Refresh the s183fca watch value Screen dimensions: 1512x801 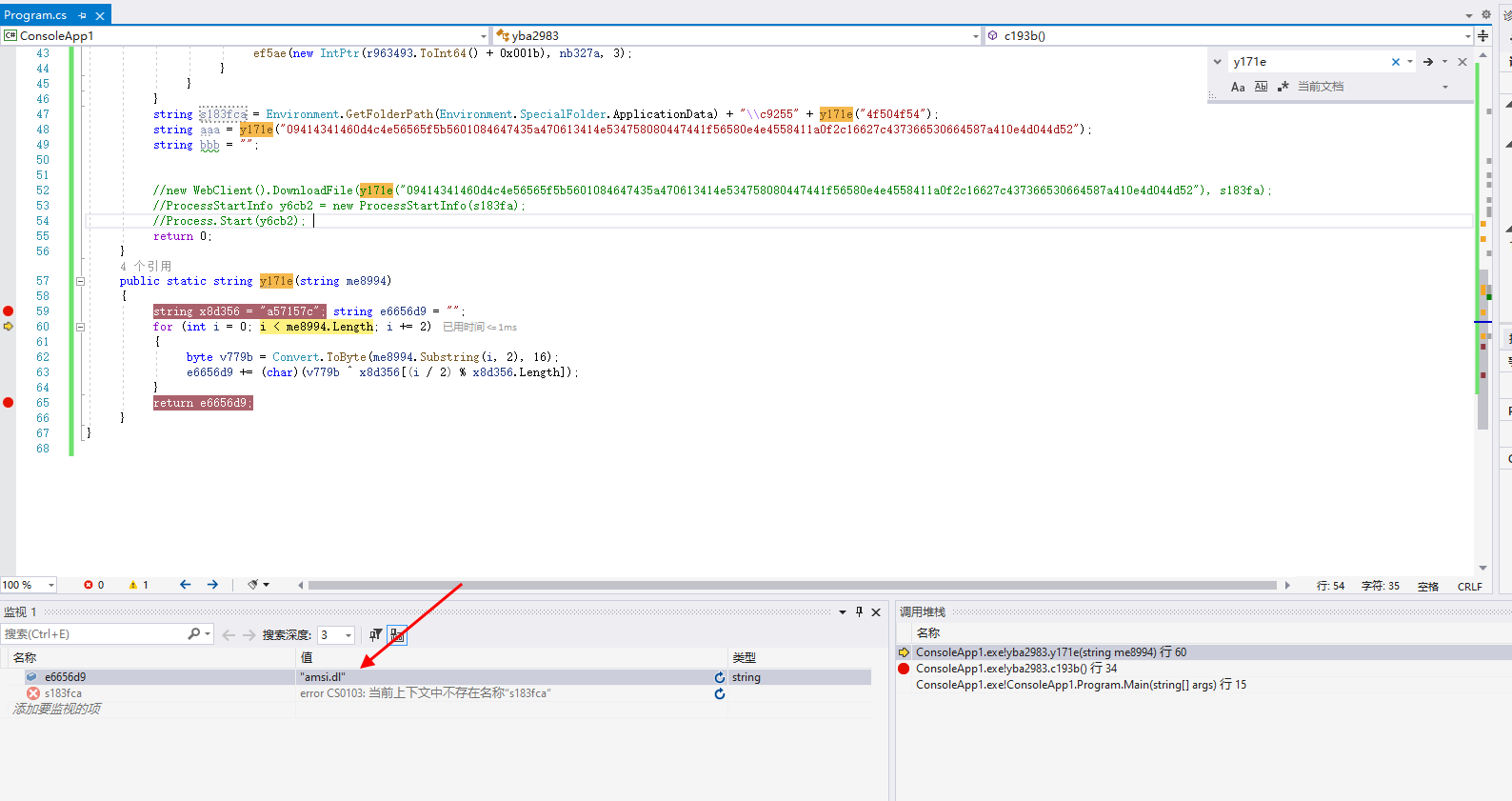720,693
